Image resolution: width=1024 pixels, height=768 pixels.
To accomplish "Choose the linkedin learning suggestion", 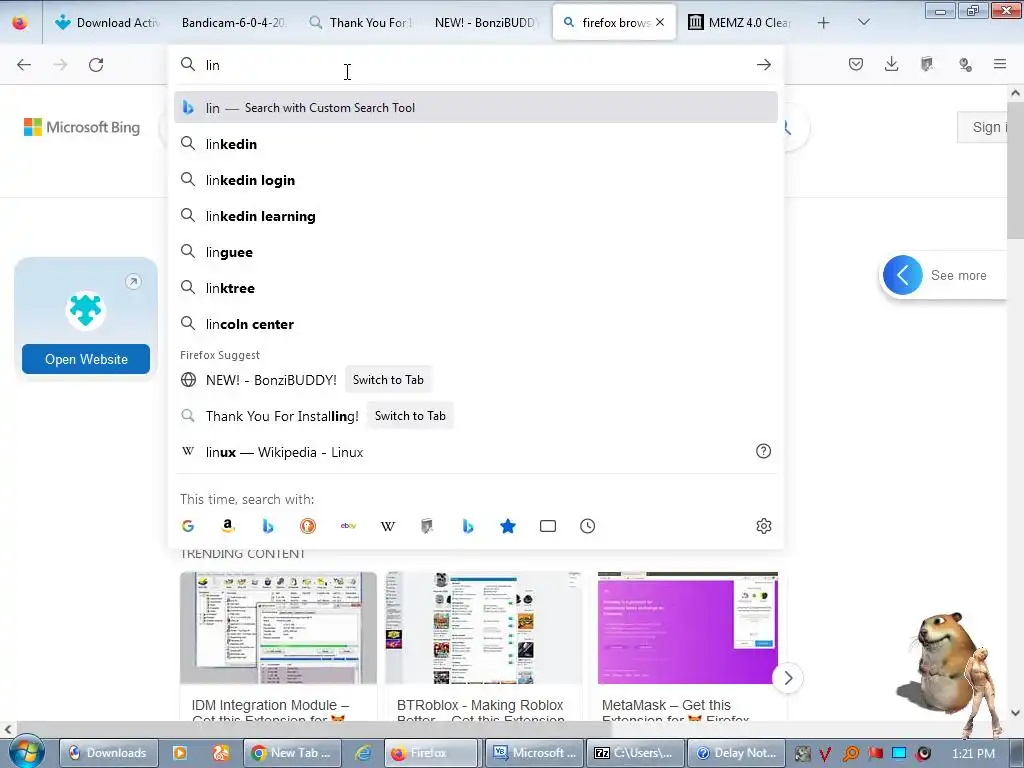I will 476,216.
